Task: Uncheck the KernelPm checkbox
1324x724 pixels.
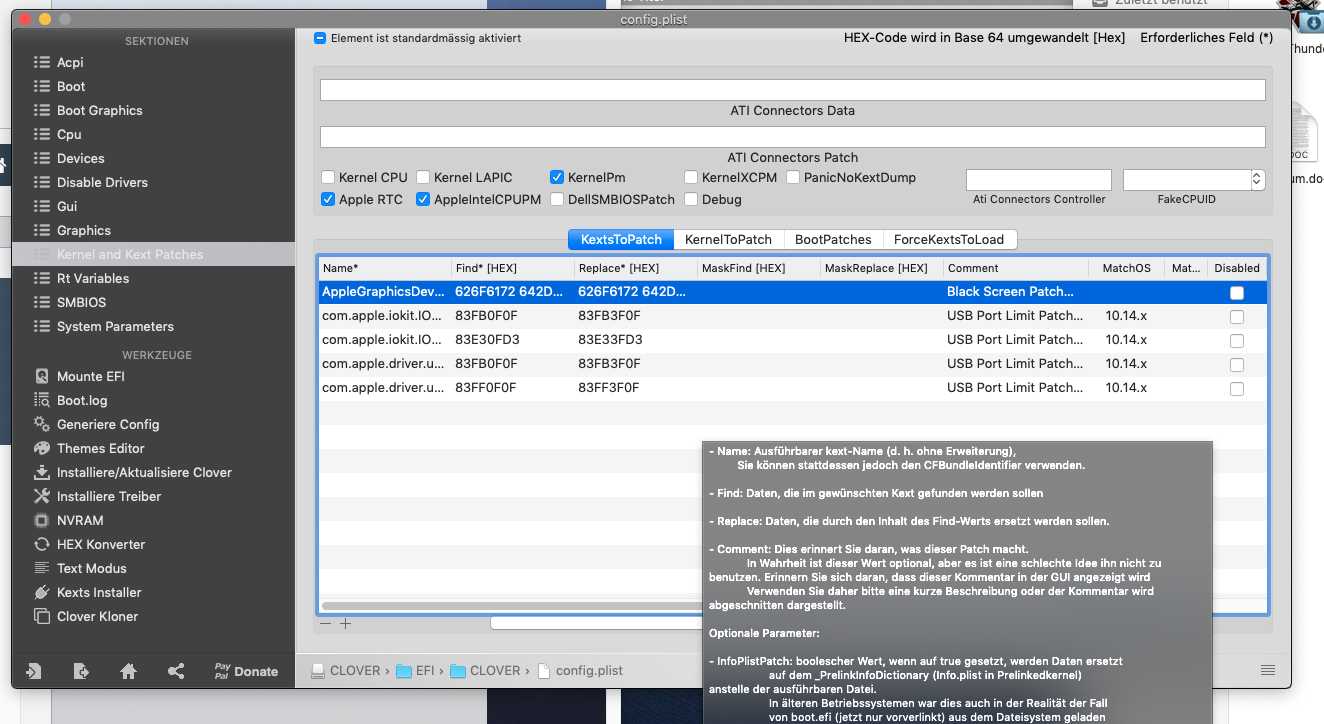Action: point(557,177)
